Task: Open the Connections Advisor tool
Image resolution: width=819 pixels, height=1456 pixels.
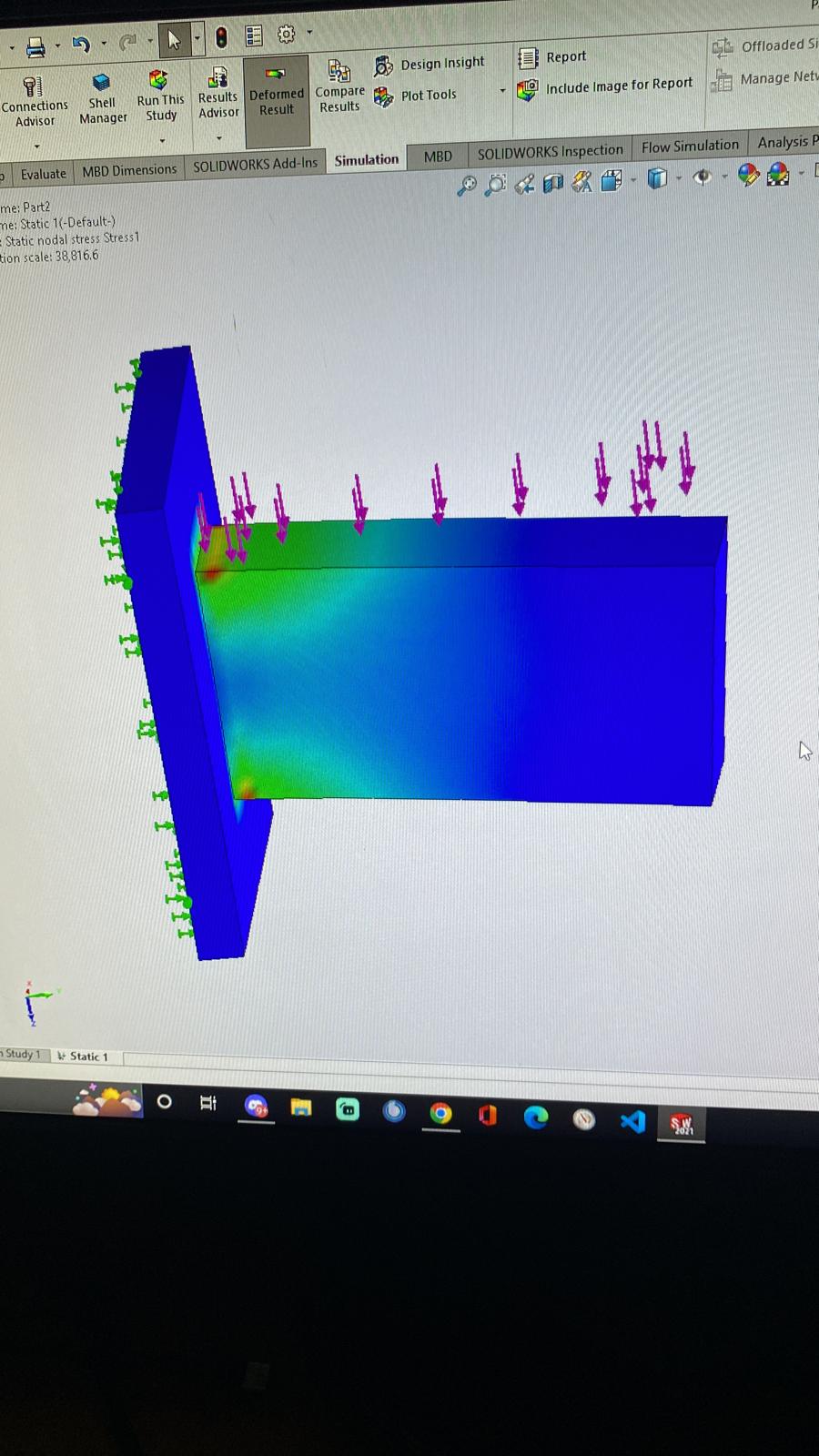Action: coord(34,101)
